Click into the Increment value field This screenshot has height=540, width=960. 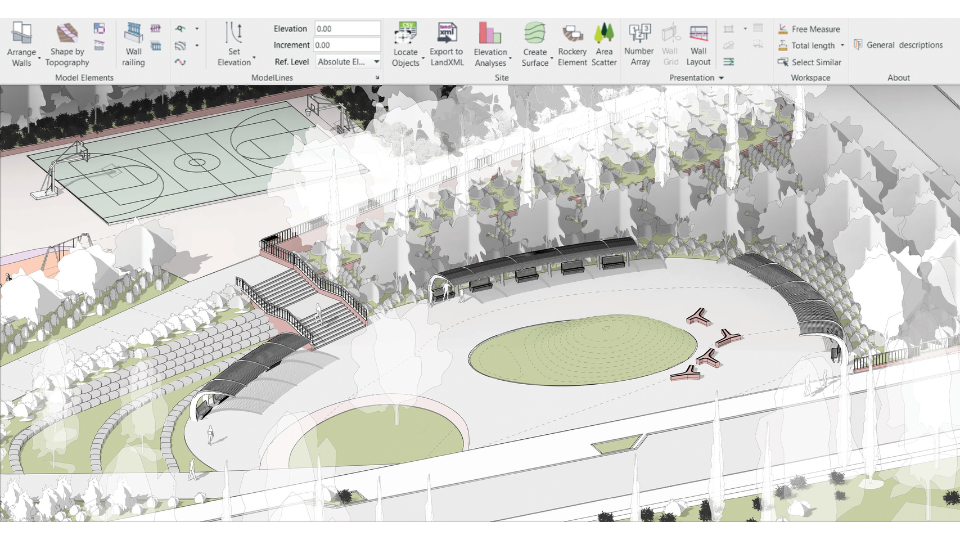(x=347, y=45)
